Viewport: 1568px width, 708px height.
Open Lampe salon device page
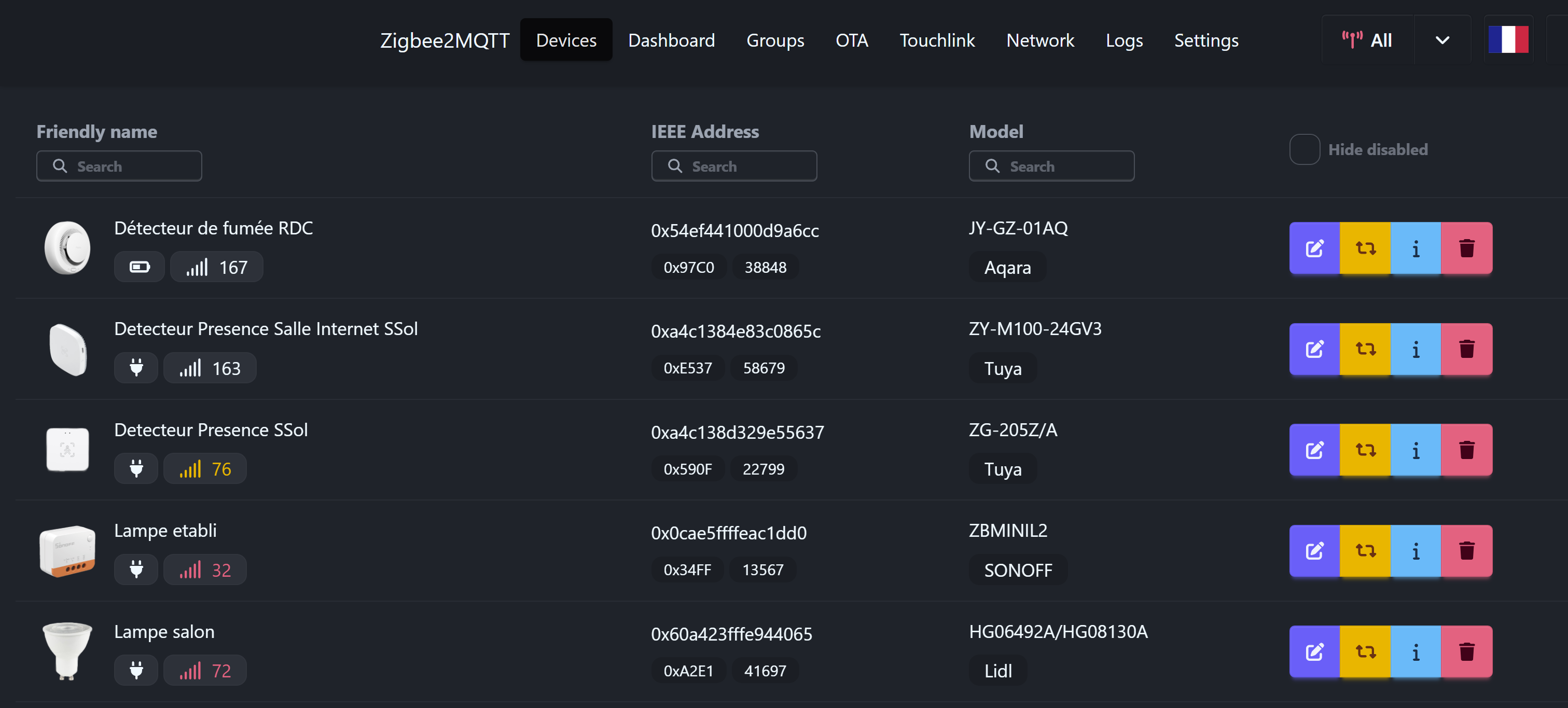tap(164, 632)
